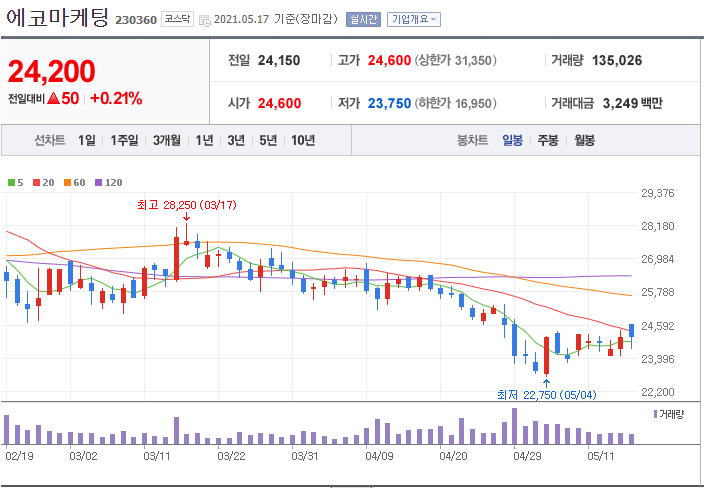The height and width of the screenshot is (488, 704).
Task: Click the current price 24,200
Action: 52,72
